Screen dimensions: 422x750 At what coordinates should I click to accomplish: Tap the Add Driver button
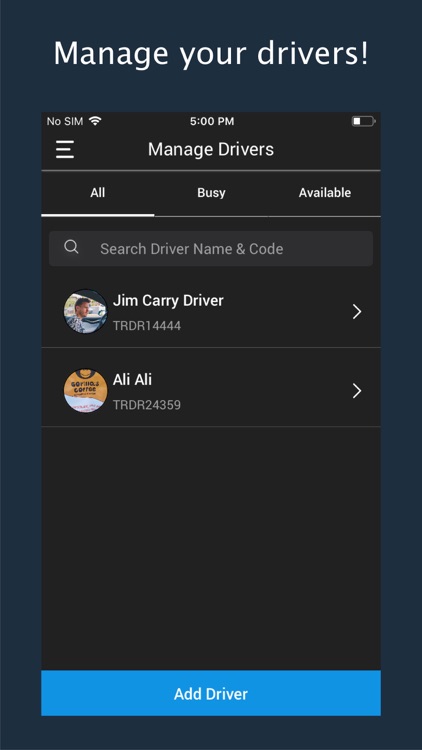[x=211, y=693]
